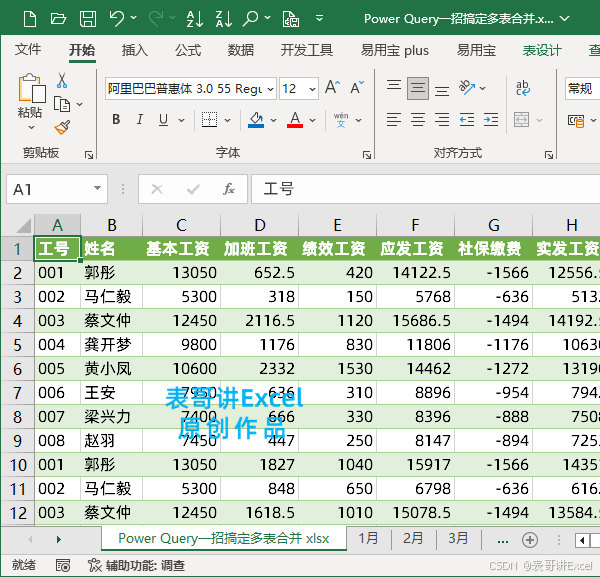Viewport: 600px width, 577px height.
Task: Wrap text in cell
Action: (x=523, y=88)
